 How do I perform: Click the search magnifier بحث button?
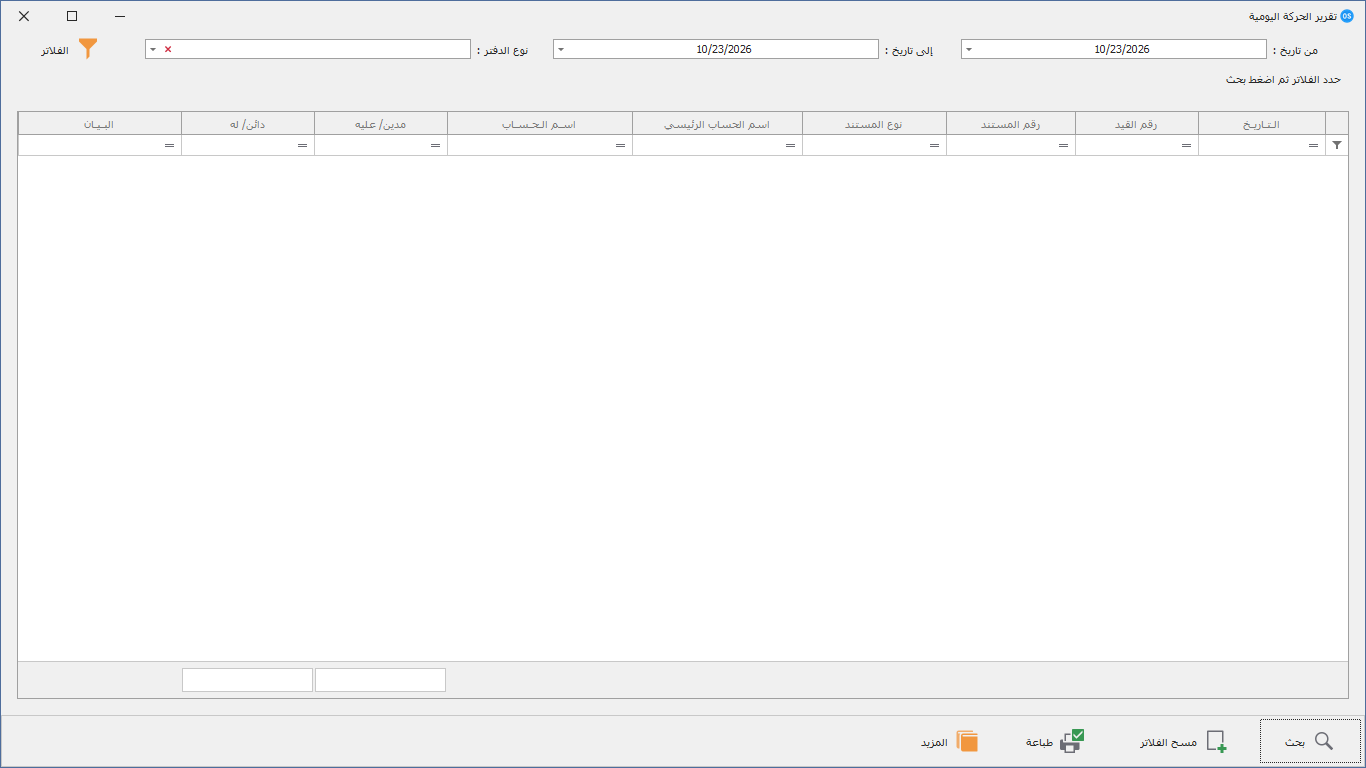coord(1310,742)
